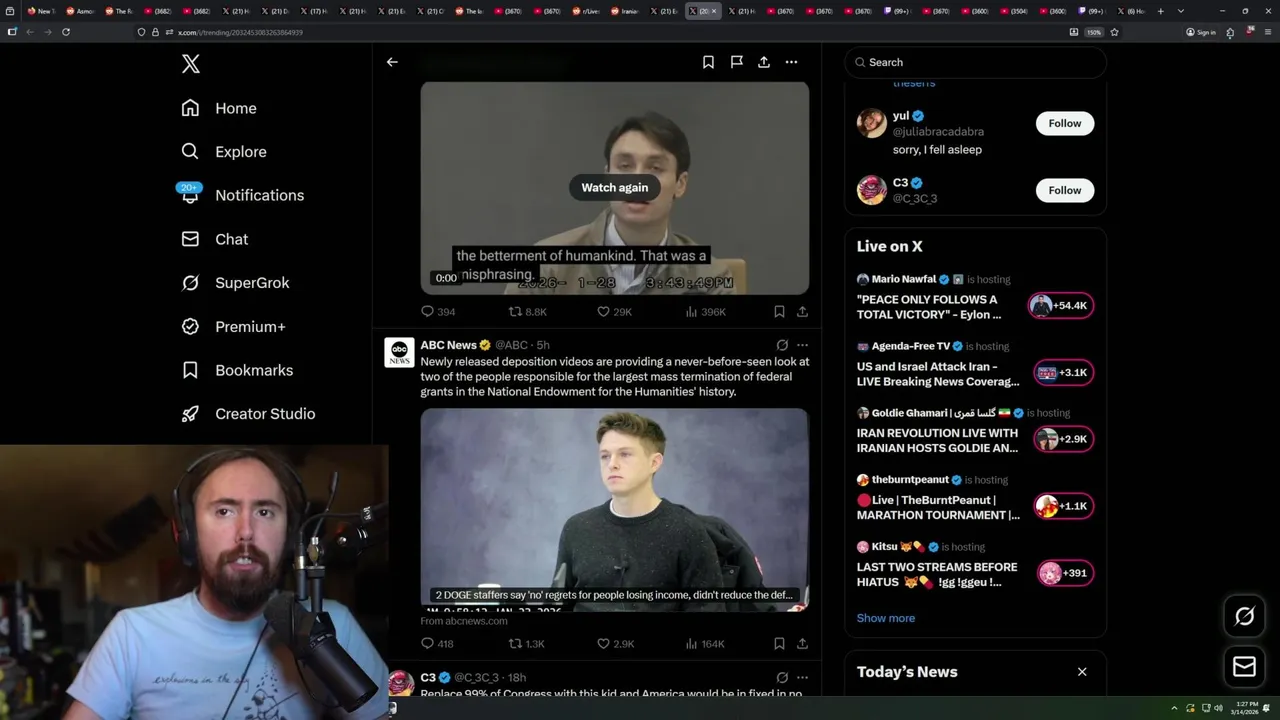This screenshot has height=720, width=1280.
Task: Join Mario Nawfal's live space with +54.4K
Action: click(1061, 306)
